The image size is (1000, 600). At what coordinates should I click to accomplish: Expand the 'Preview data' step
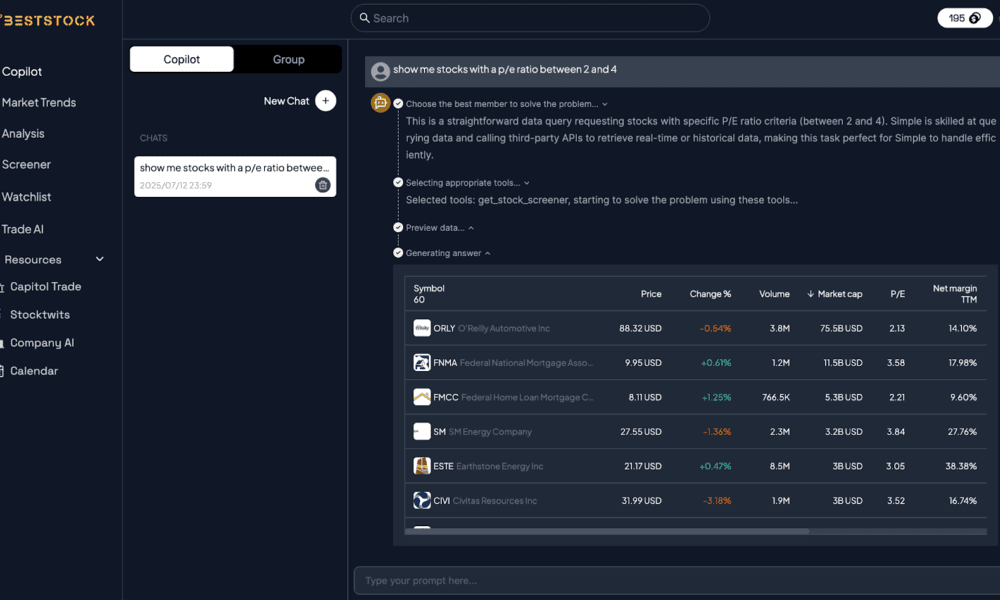coord(471,228)
